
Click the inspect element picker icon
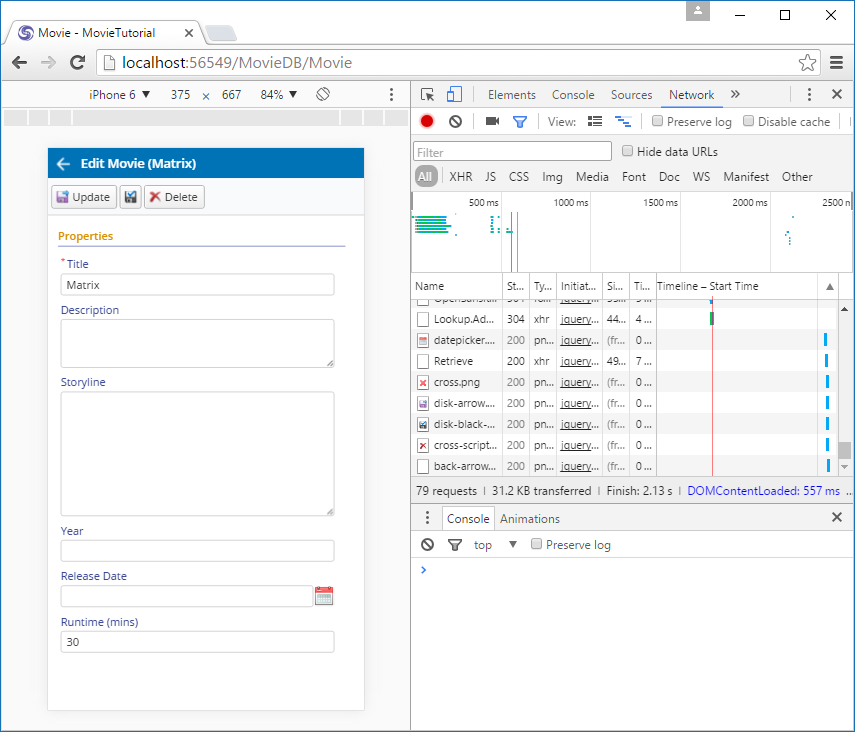pos(428,95)
